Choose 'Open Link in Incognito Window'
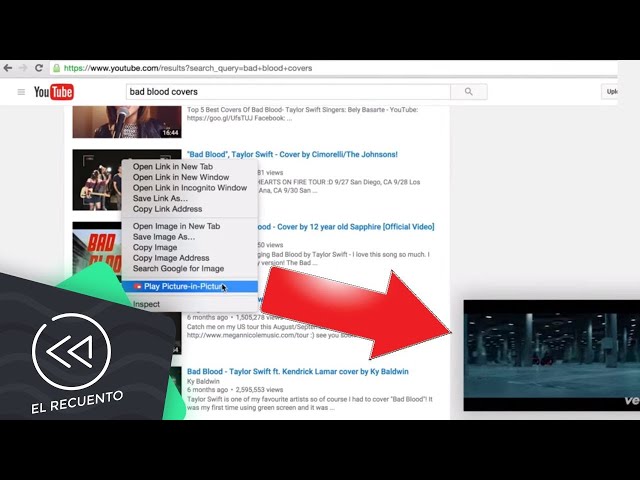640x480 pixels. (x=190, y=188)
